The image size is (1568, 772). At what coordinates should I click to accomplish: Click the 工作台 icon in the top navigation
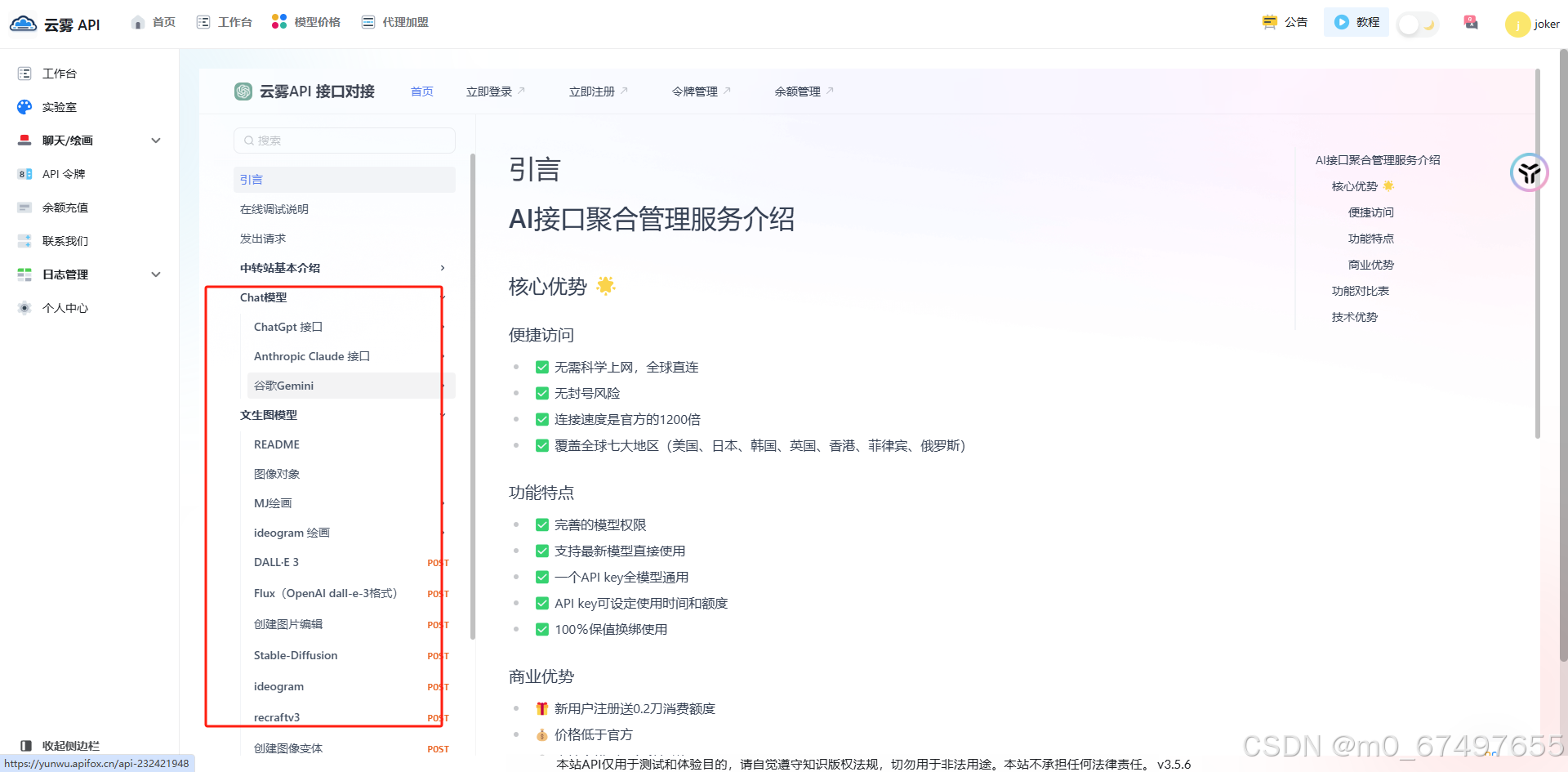click(x=203, y=22)
